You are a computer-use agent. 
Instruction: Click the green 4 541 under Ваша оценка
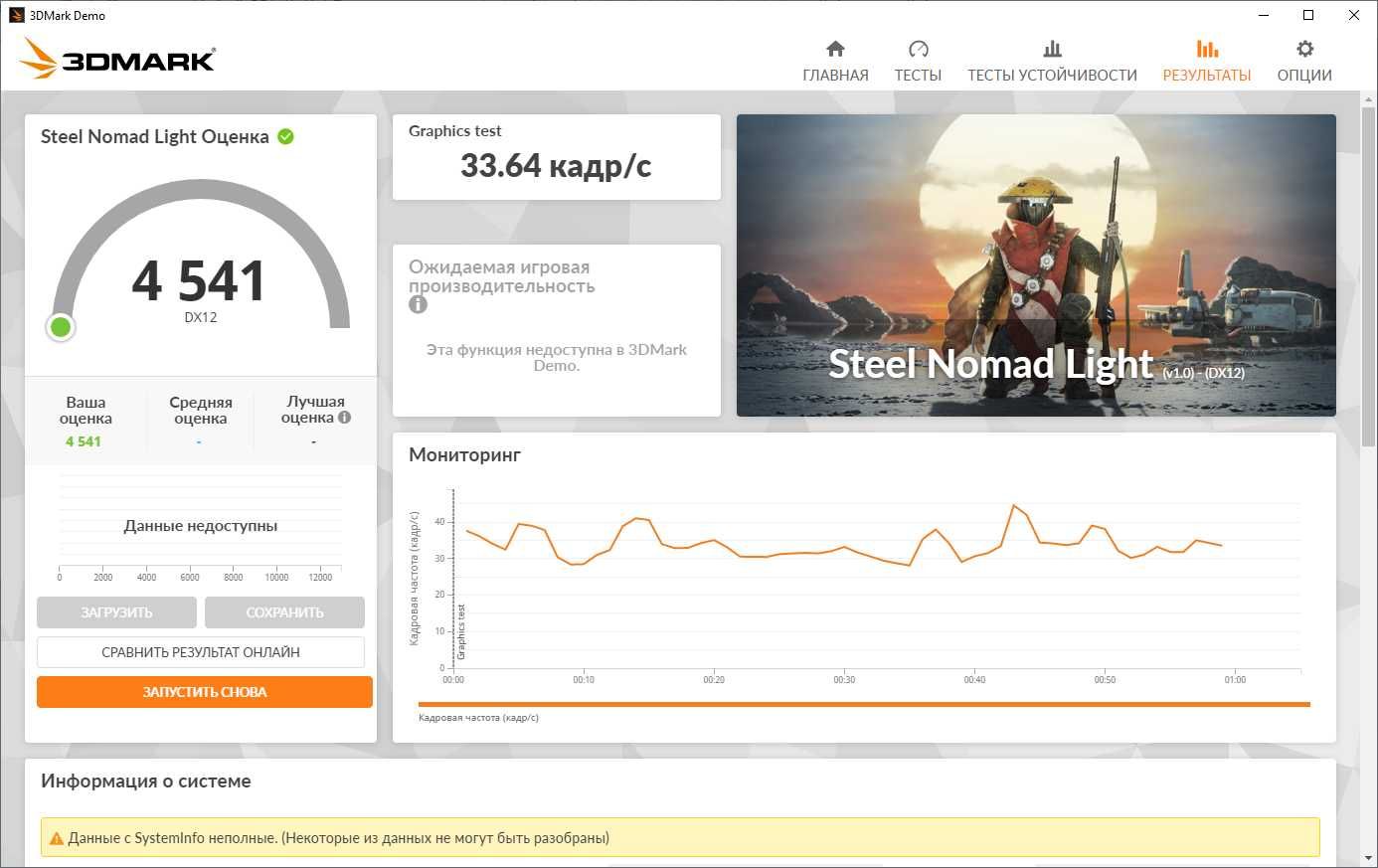point(84,441)
